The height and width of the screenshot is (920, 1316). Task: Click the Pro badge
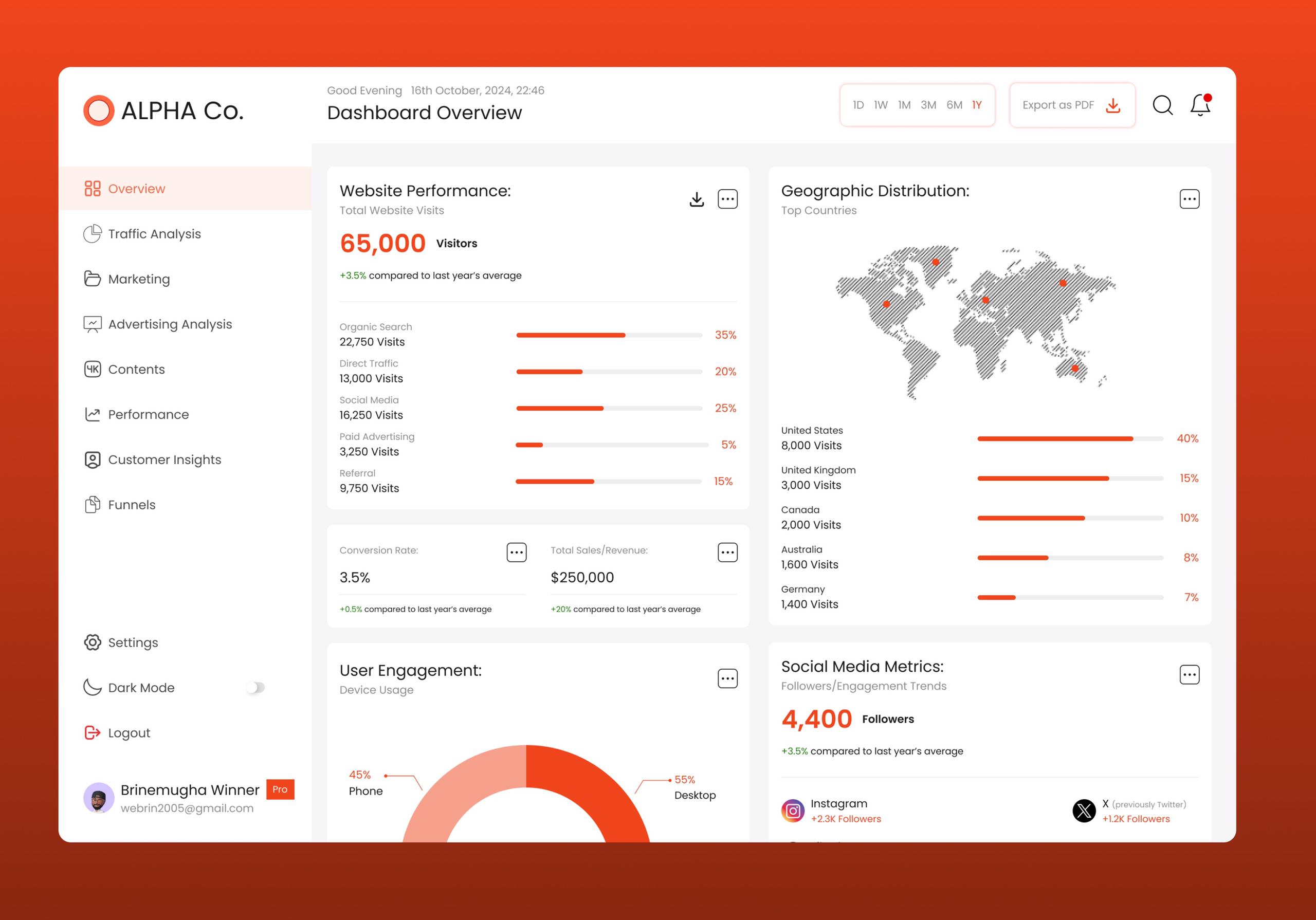tap(280, 789)
